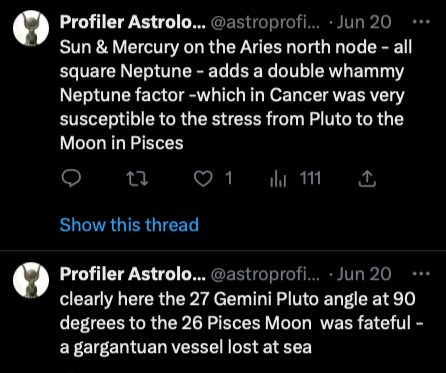This screenshot has height=373, width=446.
Task: Click the @astroprofi... handle on the second tweet
Action: 265,275
